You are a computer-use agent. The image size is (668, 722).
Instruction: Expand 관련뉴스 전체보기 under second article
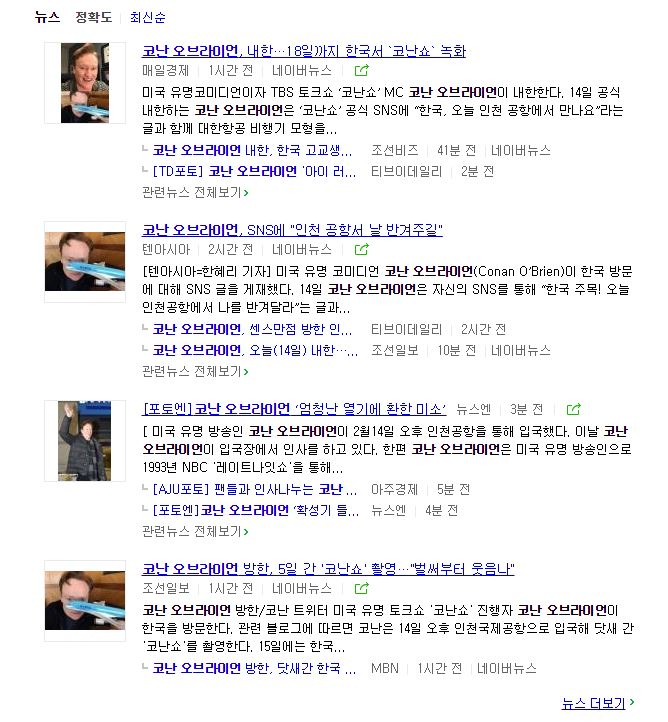pyautogui.click(x=195, y=371)
